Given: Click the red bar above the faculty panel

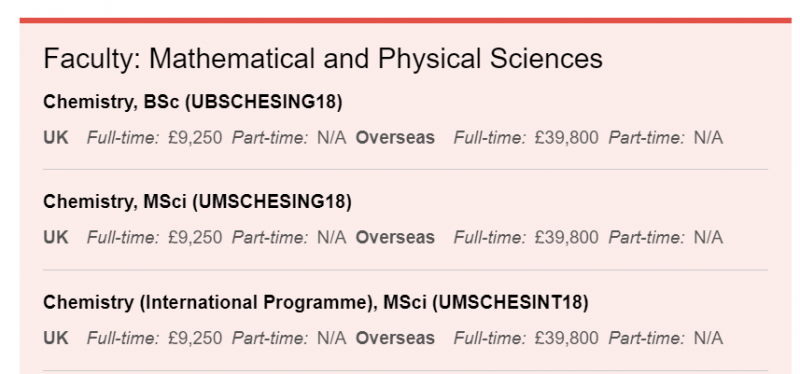Looking at the screenshot, I should [406, 20].
